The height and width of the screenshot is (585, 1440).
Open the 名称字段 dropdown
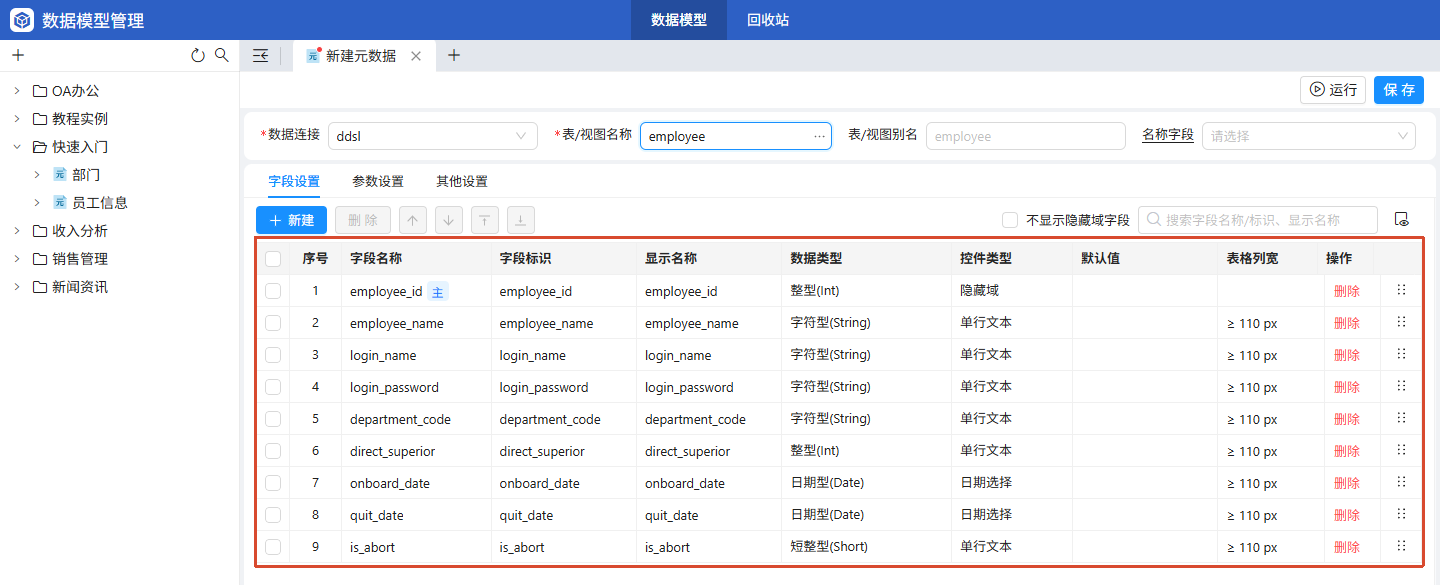(1309, 136)
